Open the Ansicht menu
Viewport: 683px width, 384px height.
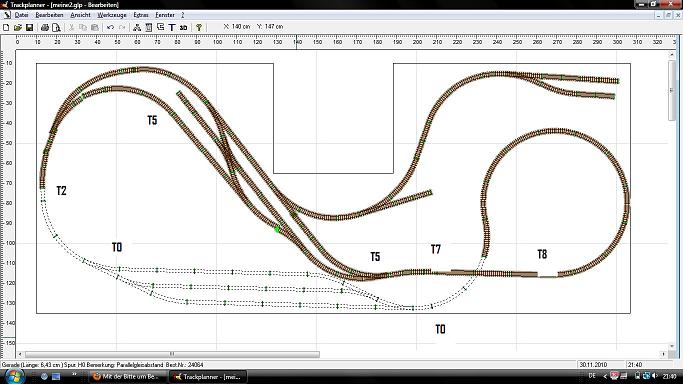pos(80,15)
